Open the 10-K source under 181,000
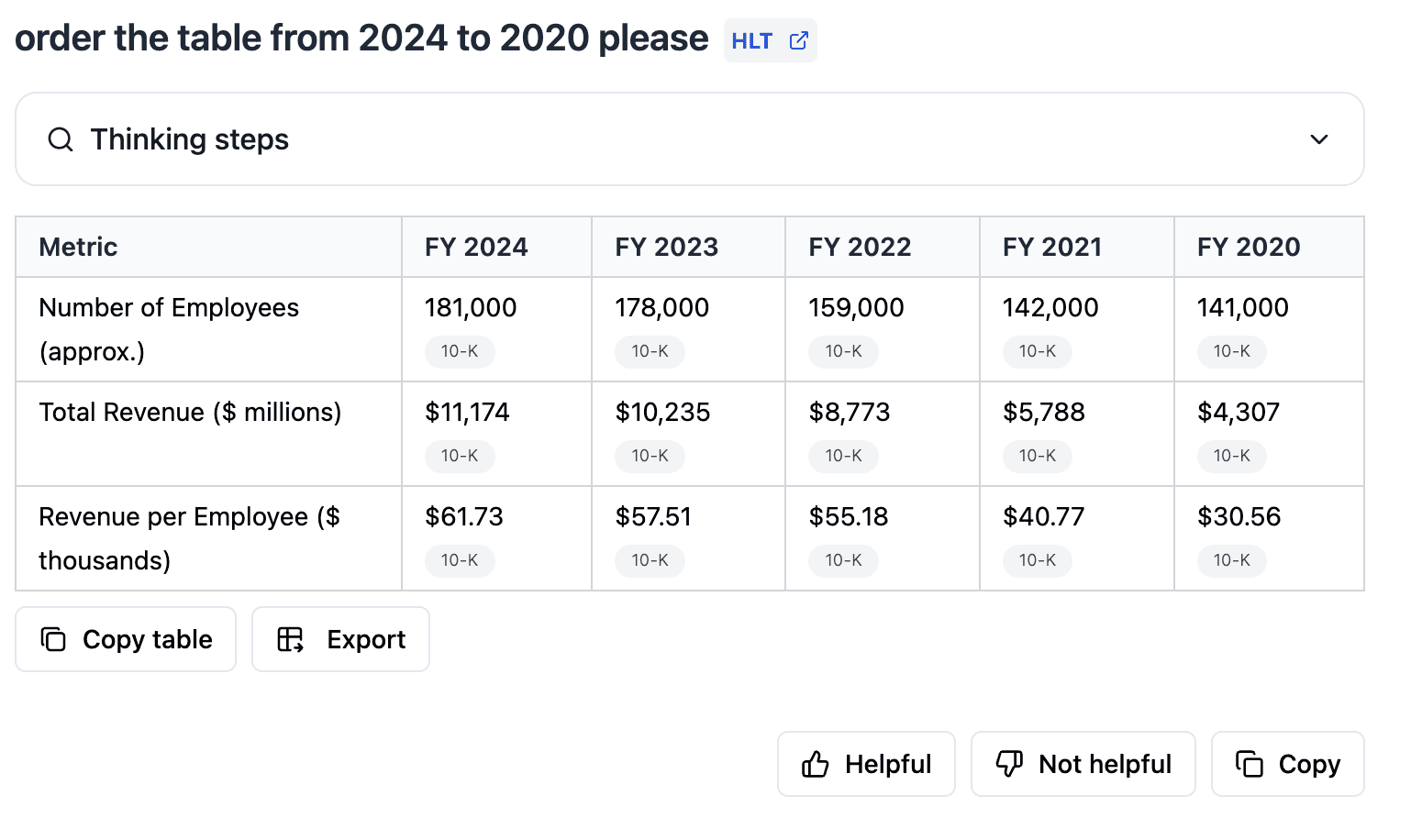The height and width of the screenshot is (840, 1411). point(460,351)
